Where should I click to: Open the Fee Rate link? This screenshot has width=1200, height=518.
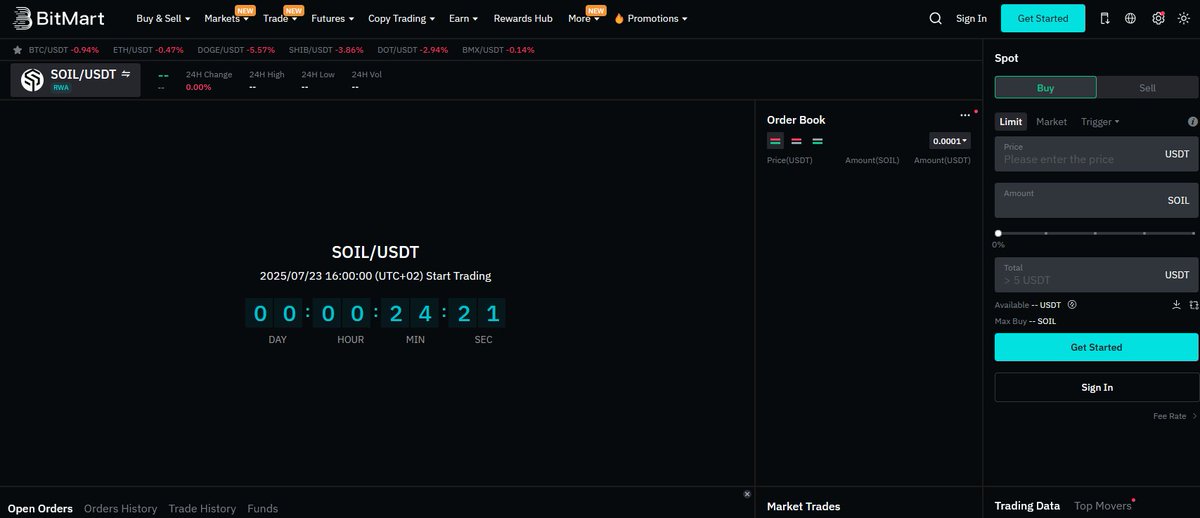coord(1175,416)
